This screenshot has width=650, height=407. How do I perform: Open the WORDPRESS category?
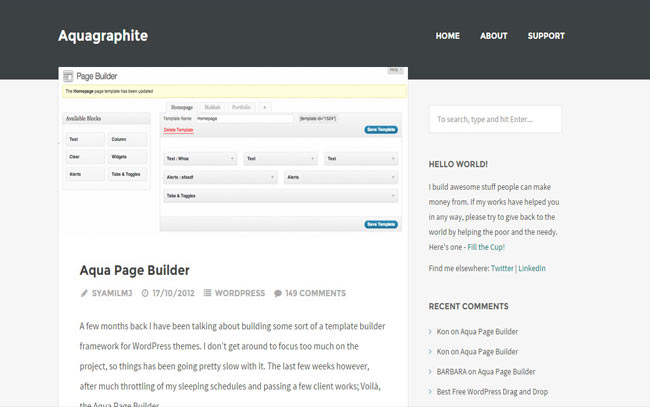[240, 293]
